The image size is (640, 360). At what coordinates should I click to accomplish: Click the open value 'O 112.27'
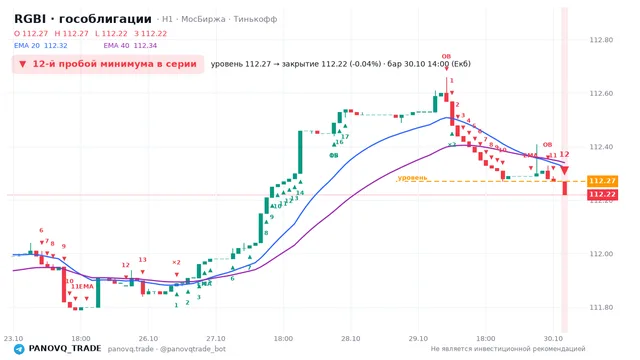[x=31, y=33]
